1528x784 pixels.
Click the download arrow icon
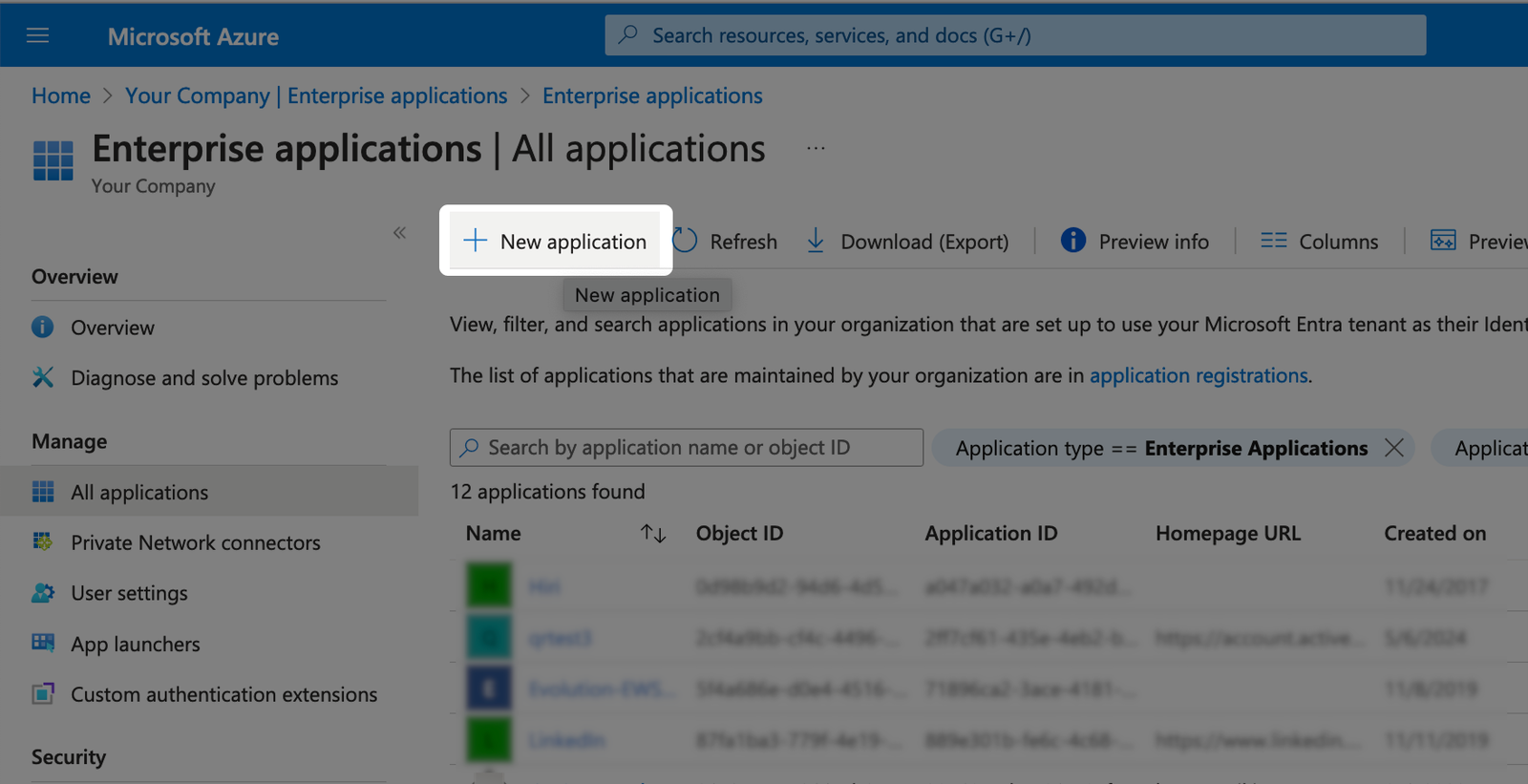tap(816, 241)
